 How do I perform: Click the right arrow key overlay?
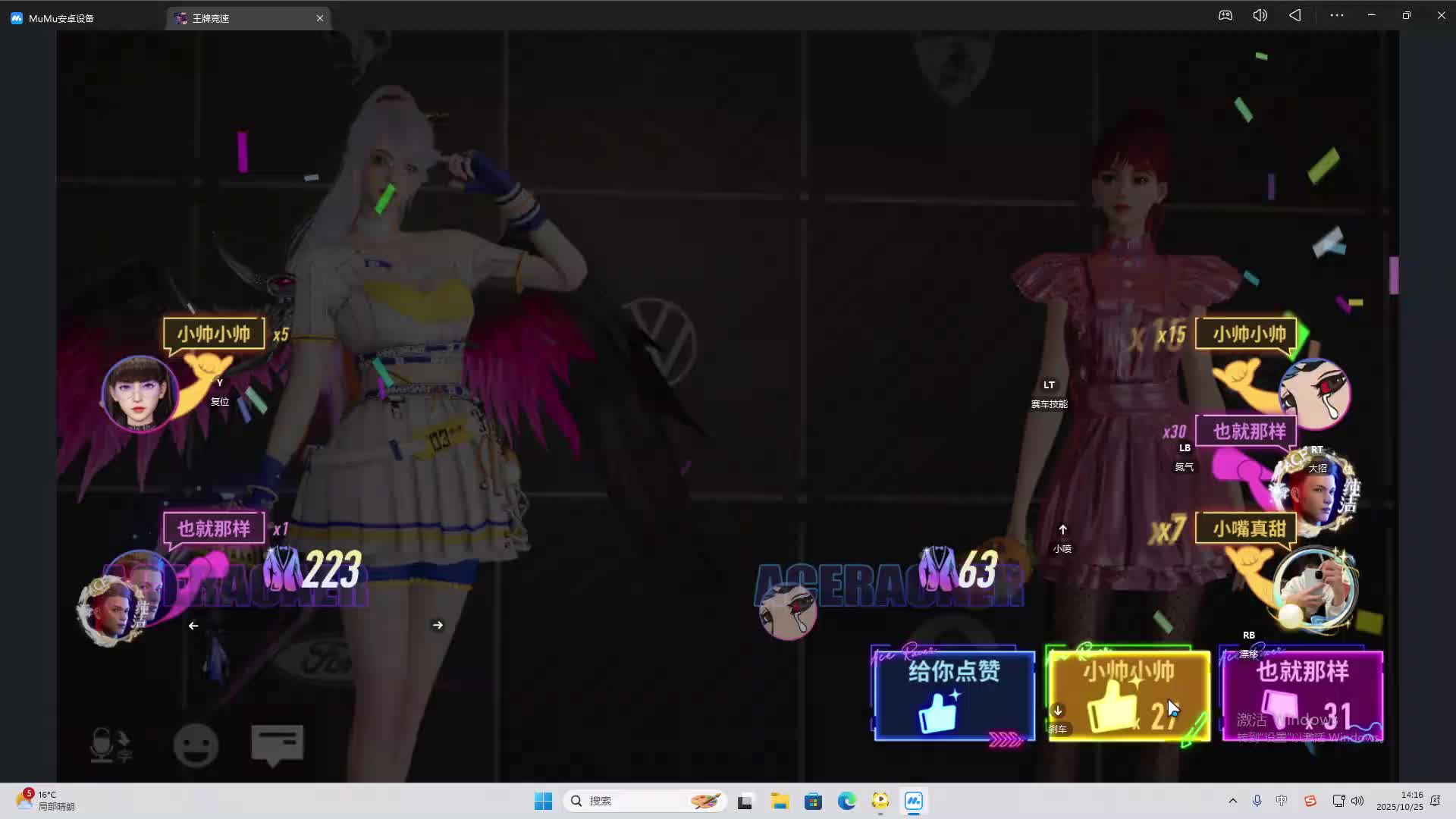pos(438,625)
